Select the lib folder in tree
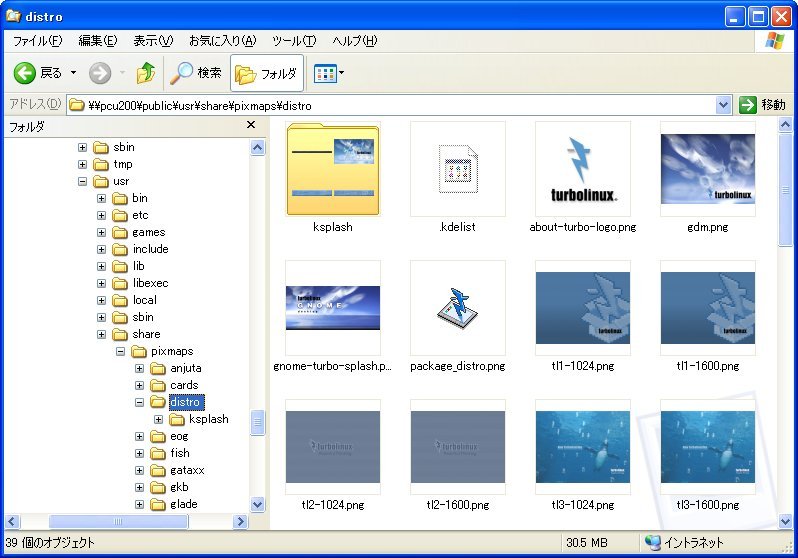The image size is (798, 558). pyautogui.click(x=138, y=266)
